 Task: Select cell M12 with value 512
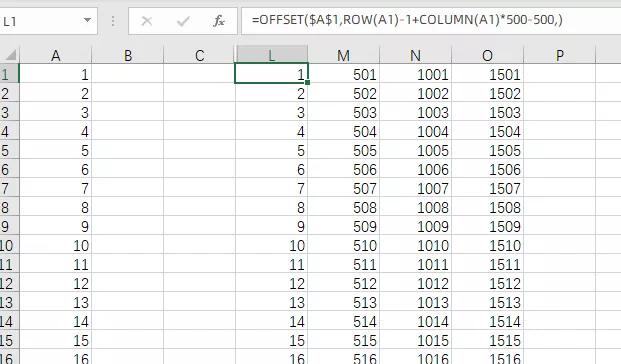[x=344, y=283]
